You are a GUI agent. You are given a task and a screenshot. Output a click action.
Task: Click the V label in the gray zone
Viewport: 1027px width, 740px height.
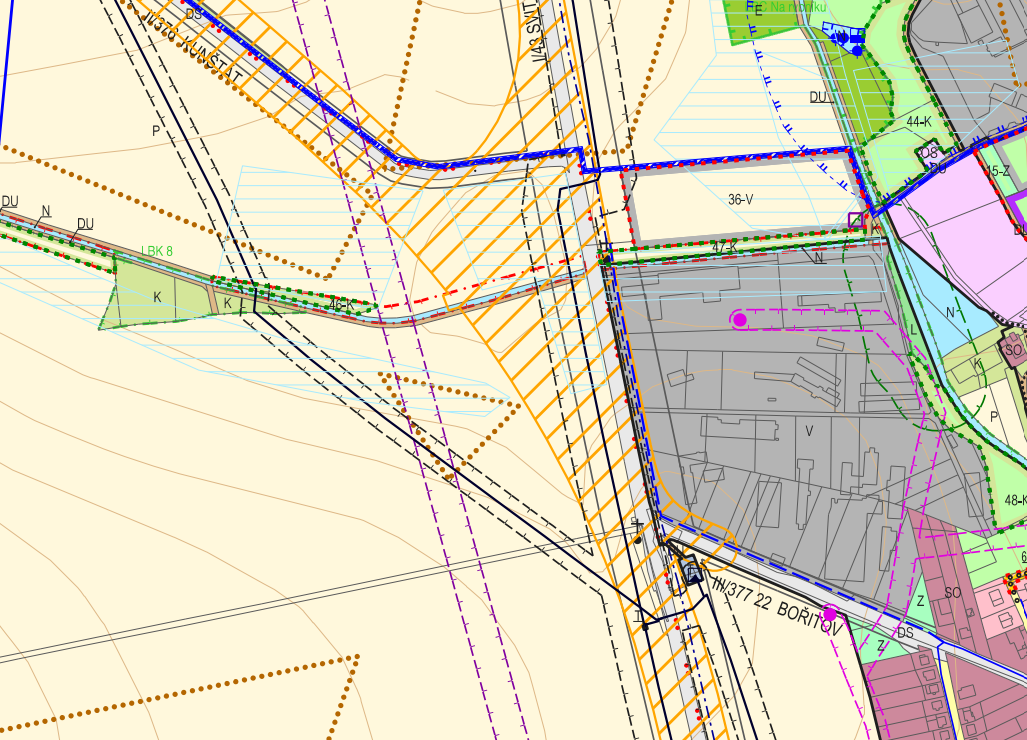click(x=809, y=431)
